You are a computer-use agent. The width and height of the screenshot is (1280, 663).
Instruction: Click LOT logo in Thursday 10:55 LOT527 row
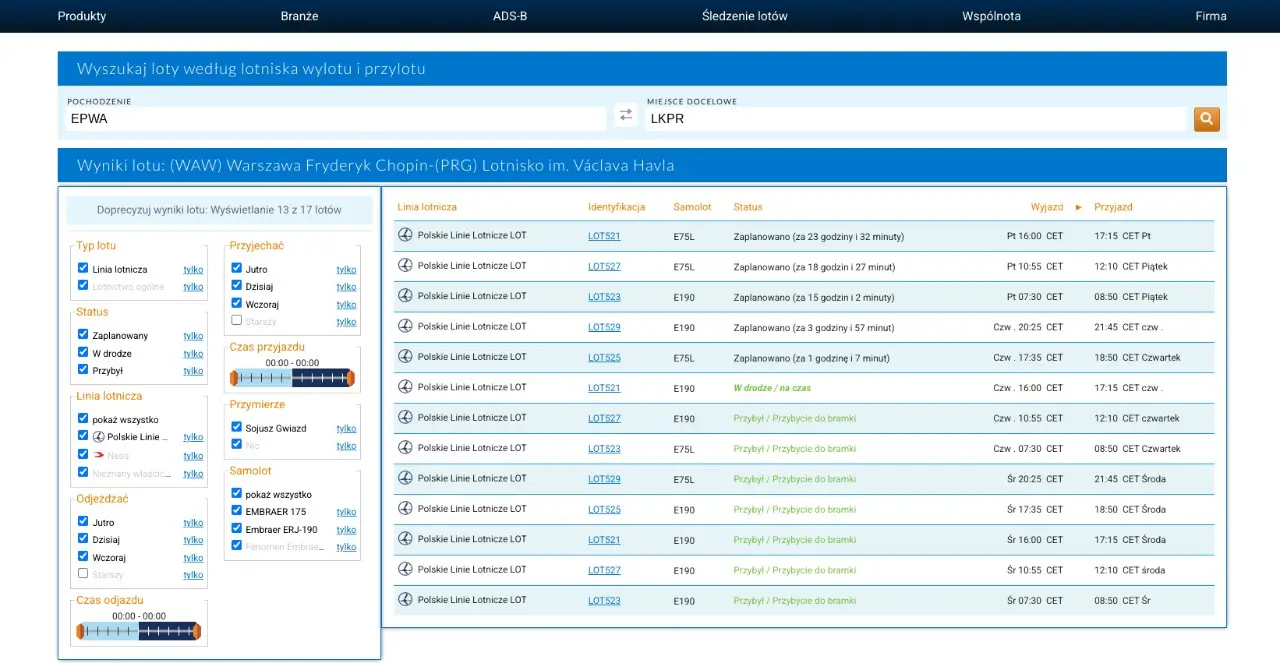tap(405, 418)
